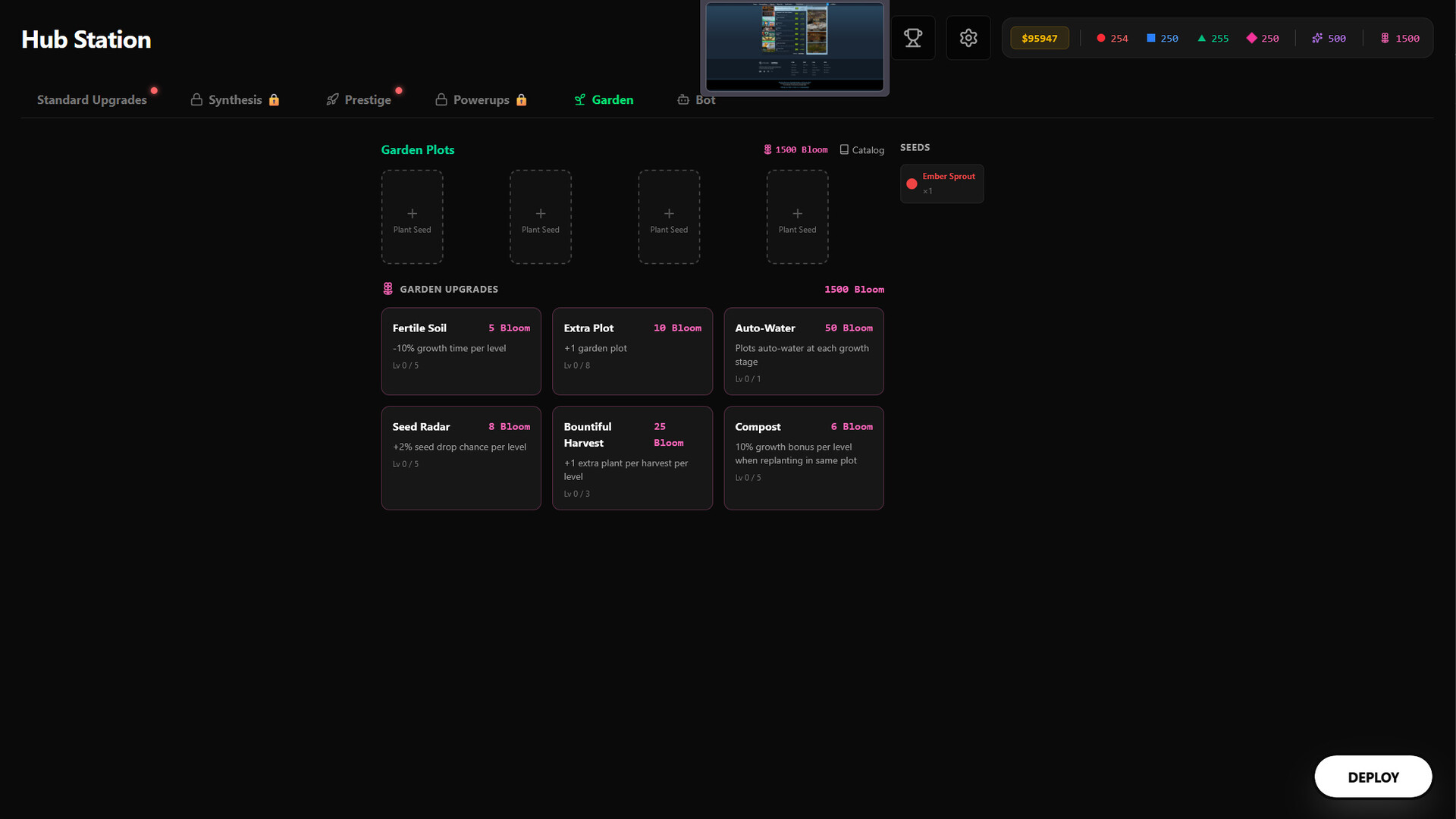Viewport: 1456px width, 819px height.
Task: Switch to the Prestige tab
Action: coord(359,100)
